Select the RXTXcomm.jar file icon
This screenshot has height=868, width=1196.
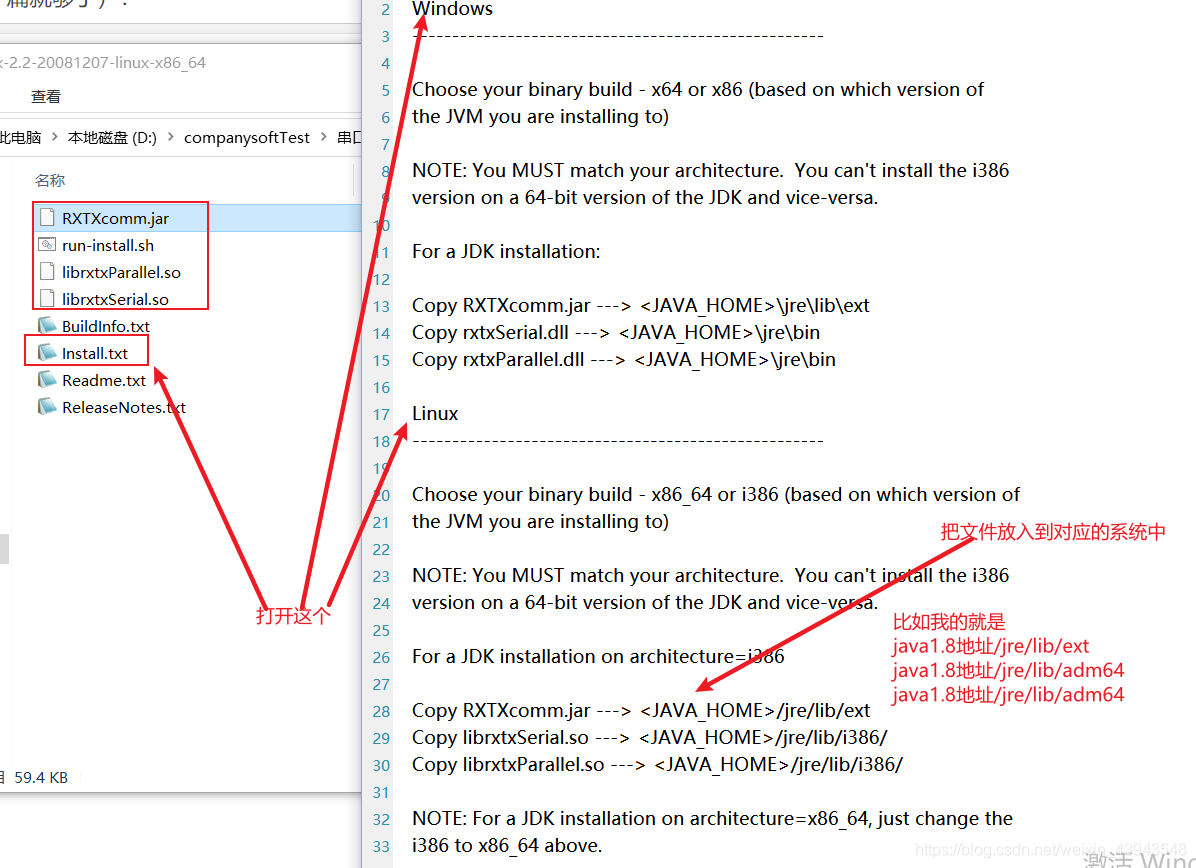[x=47, y=218]
